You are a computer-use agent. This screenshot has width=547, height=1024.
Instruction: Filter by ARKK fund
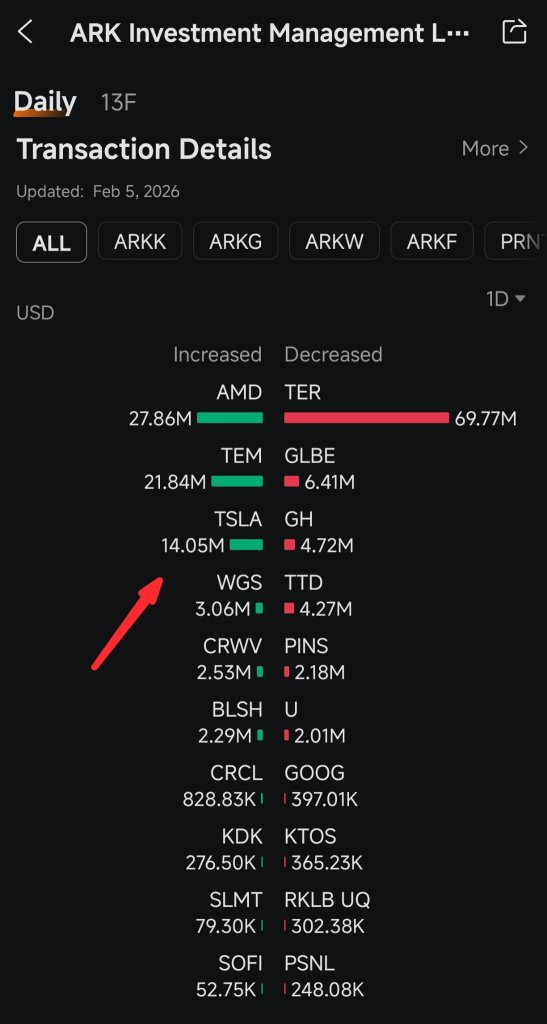point(140,242)
